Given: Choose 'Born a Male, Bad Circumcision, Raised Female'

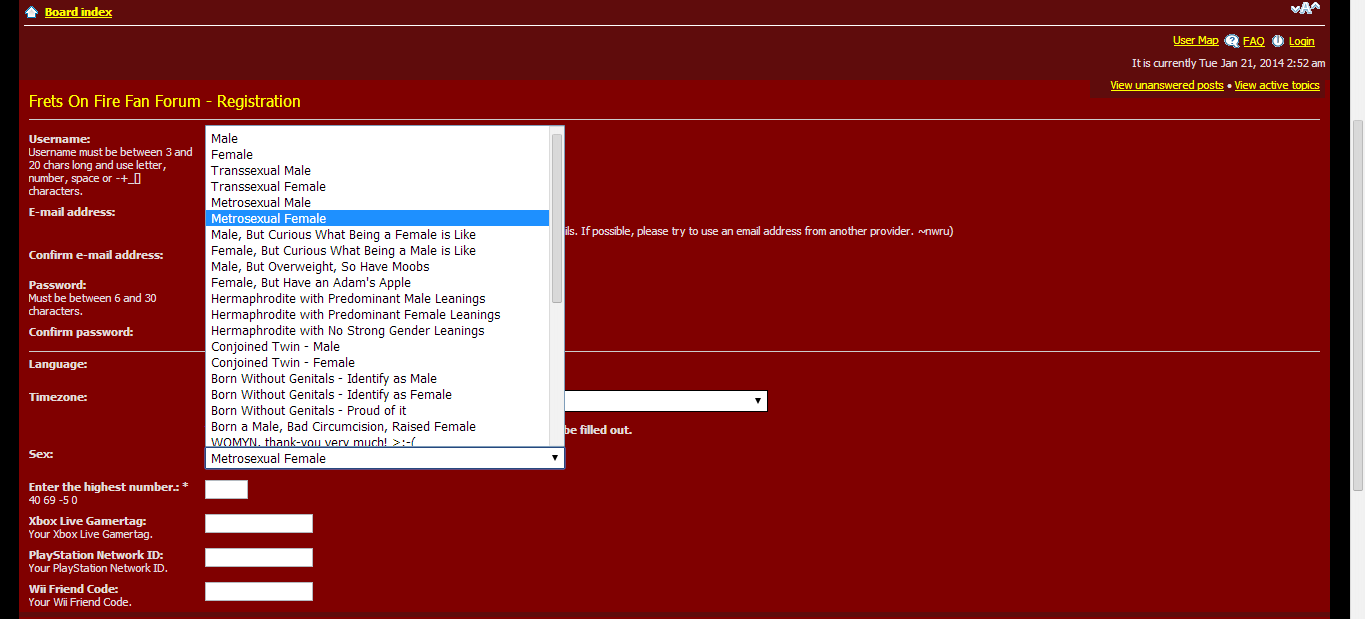Looking at the screenshot, I should [378, 427].
